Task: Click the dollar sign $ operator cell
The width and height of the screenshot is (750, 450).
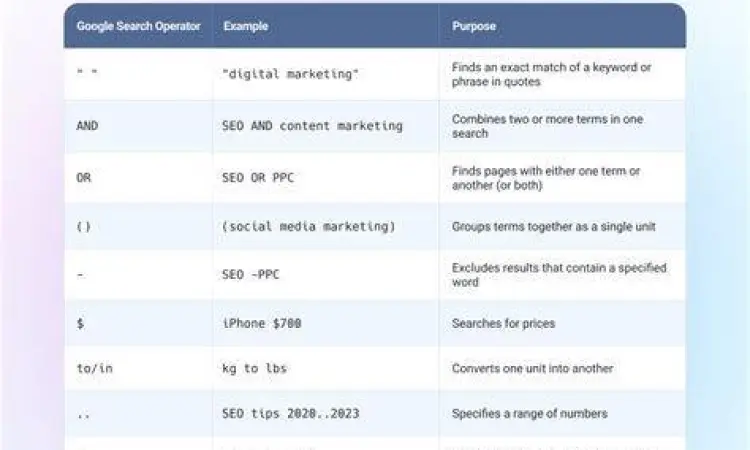Action: pyautogui.click(x=80, y=323)
